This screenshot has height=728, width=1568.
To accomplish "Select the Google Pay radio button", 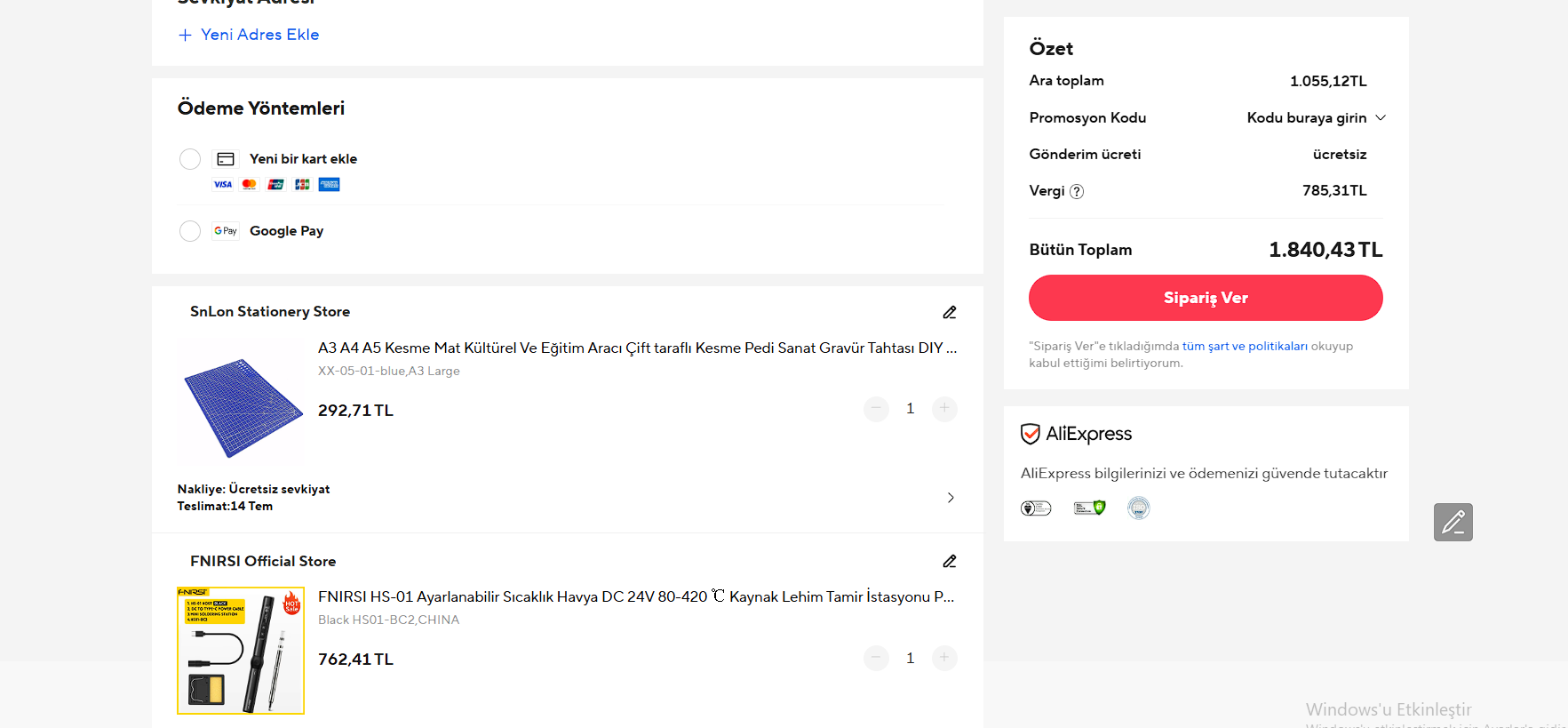I will tap(190, 231).
